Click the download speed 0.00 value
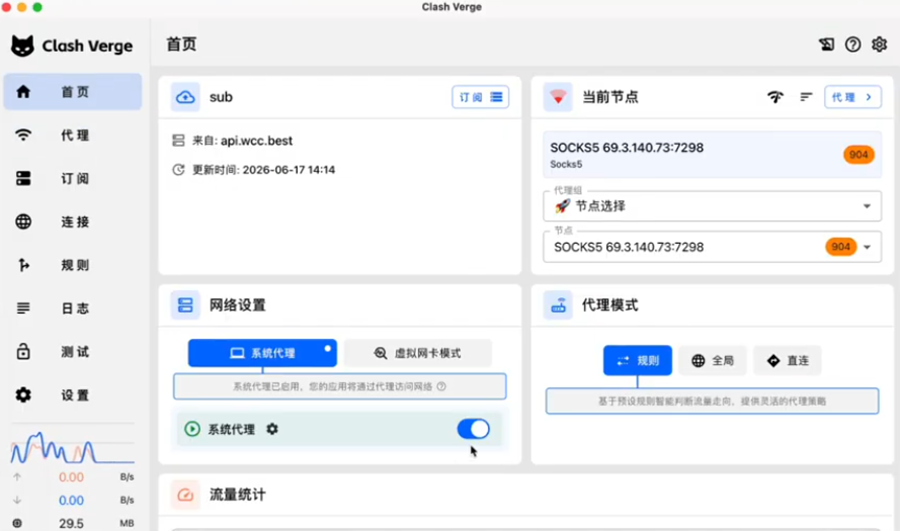Screen dimensions: 900x531 click(71, 500)
